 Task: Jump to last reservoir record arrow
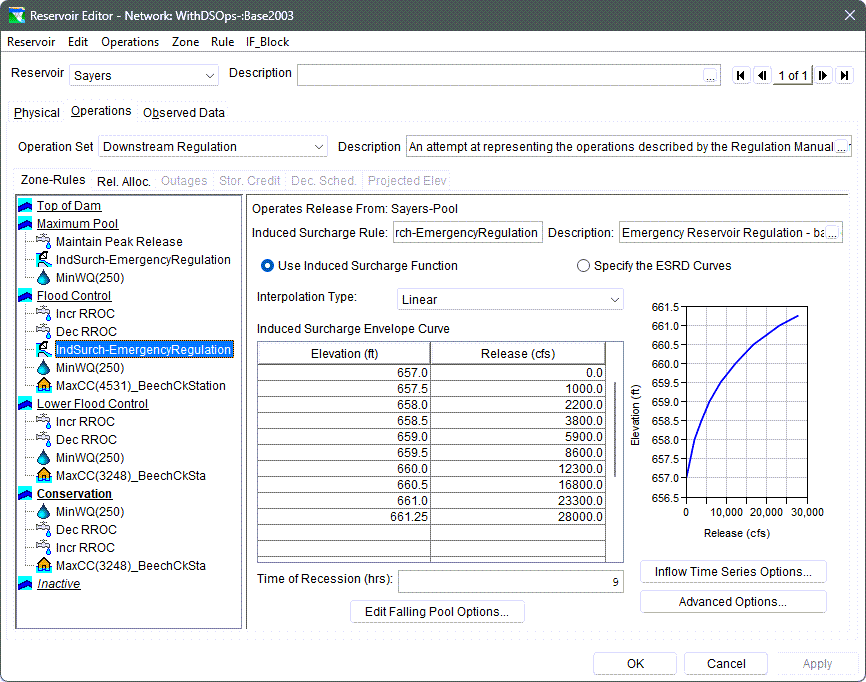844,75
